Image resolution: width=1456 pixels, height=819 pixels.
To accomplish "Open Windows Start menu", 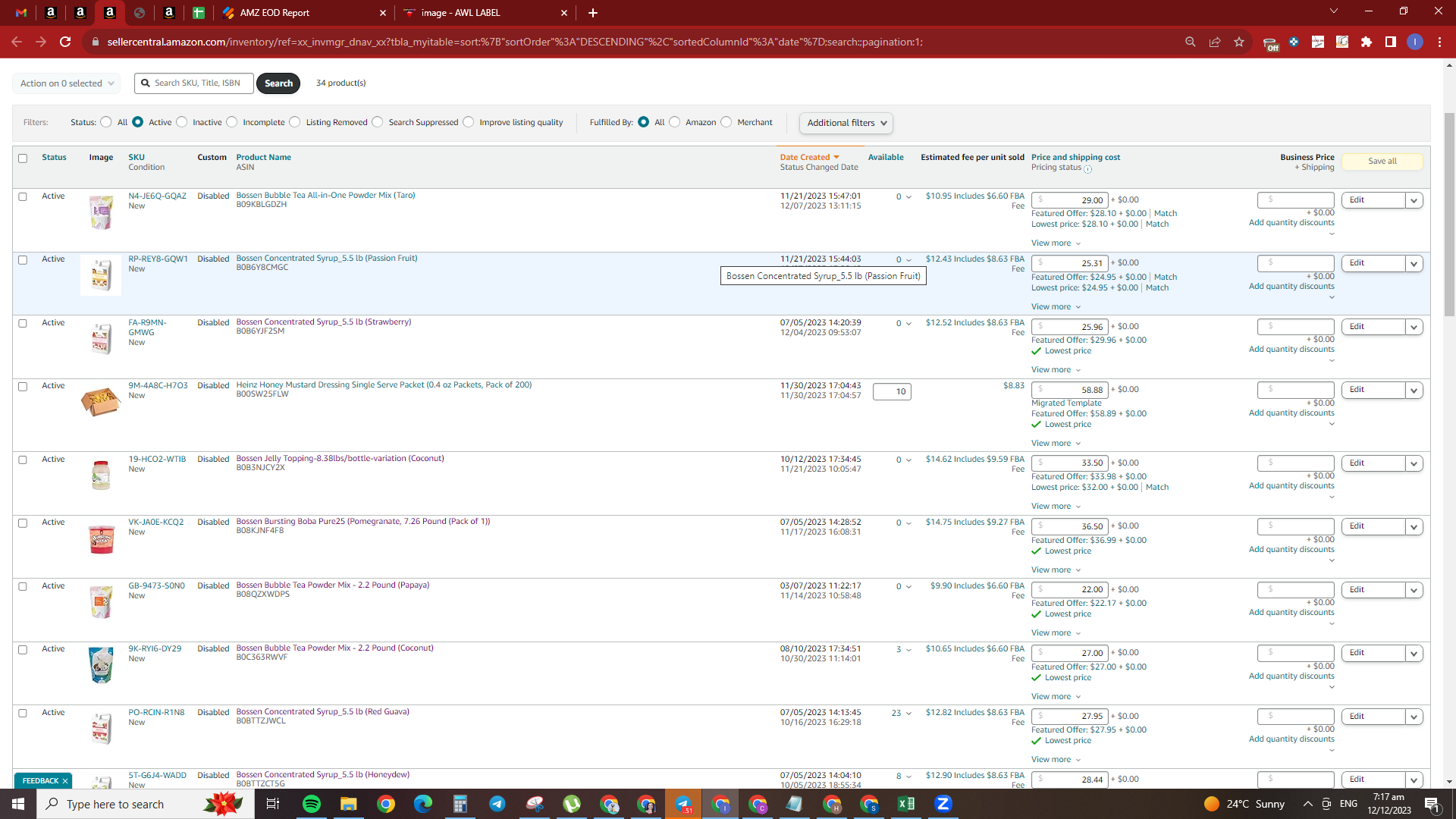I will 18,804.
